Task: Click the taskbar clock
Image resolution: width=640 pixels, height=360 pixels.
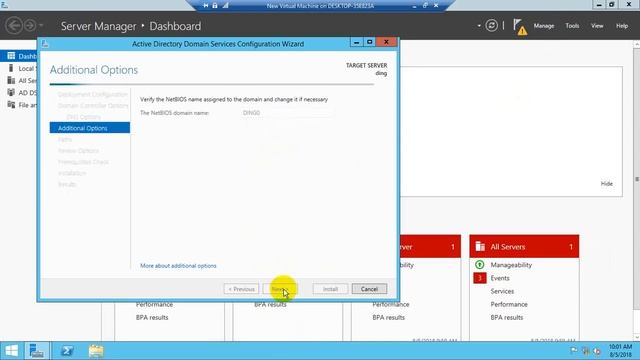Action: [620, 351]
